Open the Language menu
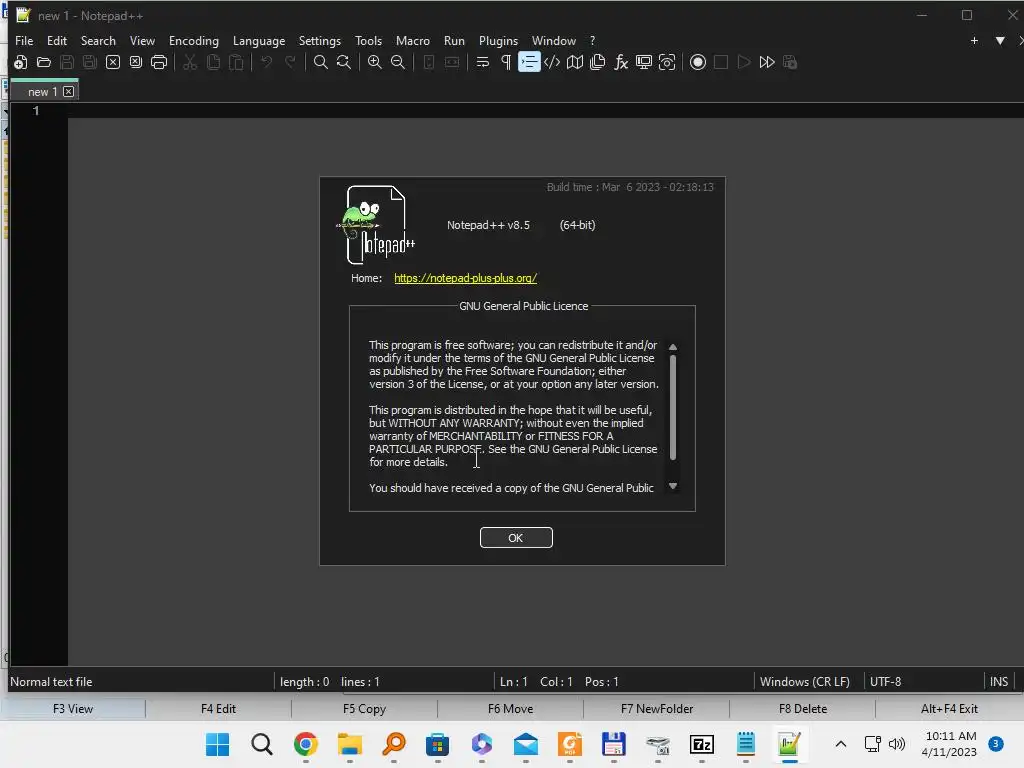 259,40
